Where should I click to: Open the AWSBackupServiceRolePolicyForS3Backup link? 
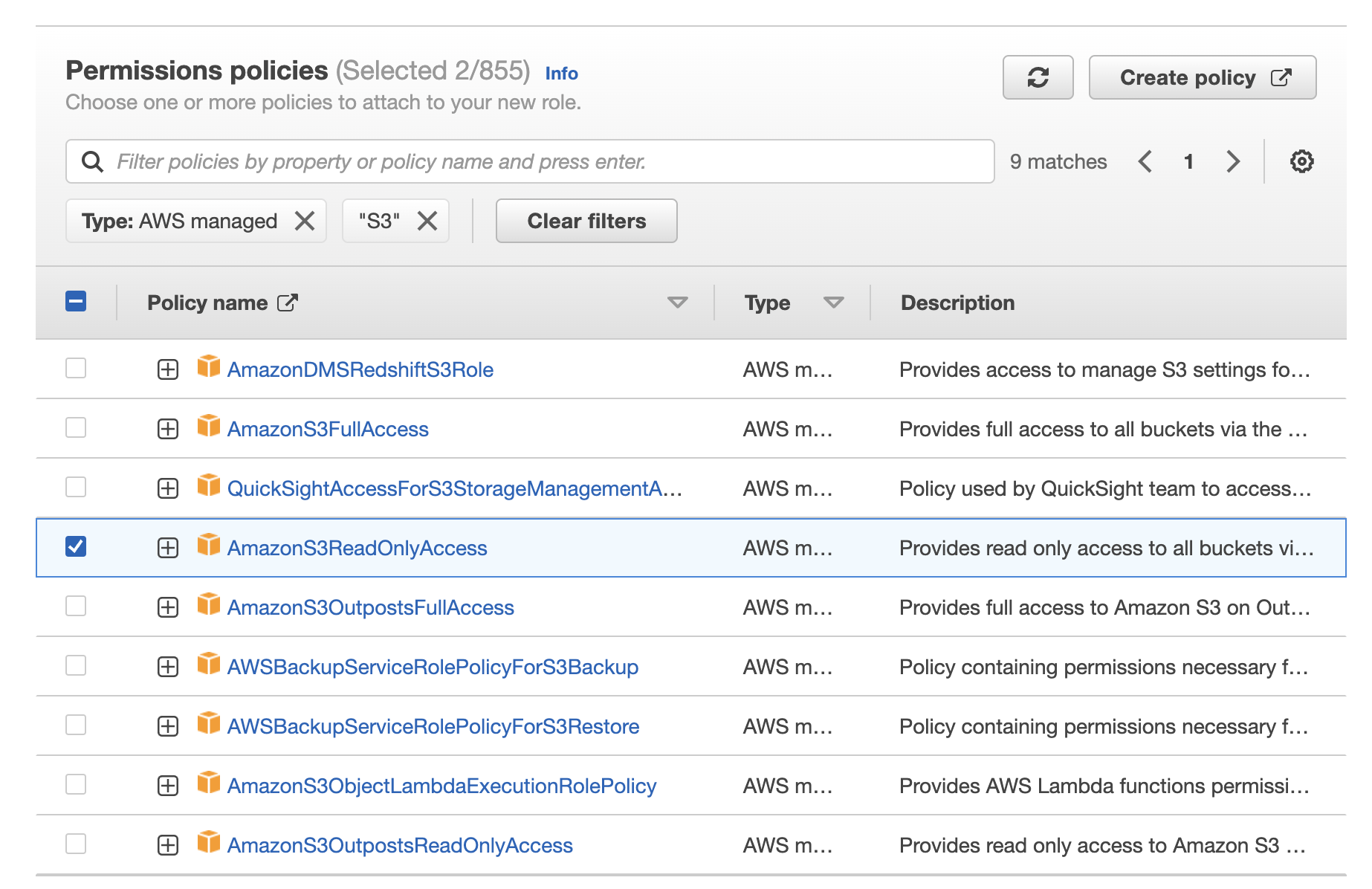click(433, 667)
